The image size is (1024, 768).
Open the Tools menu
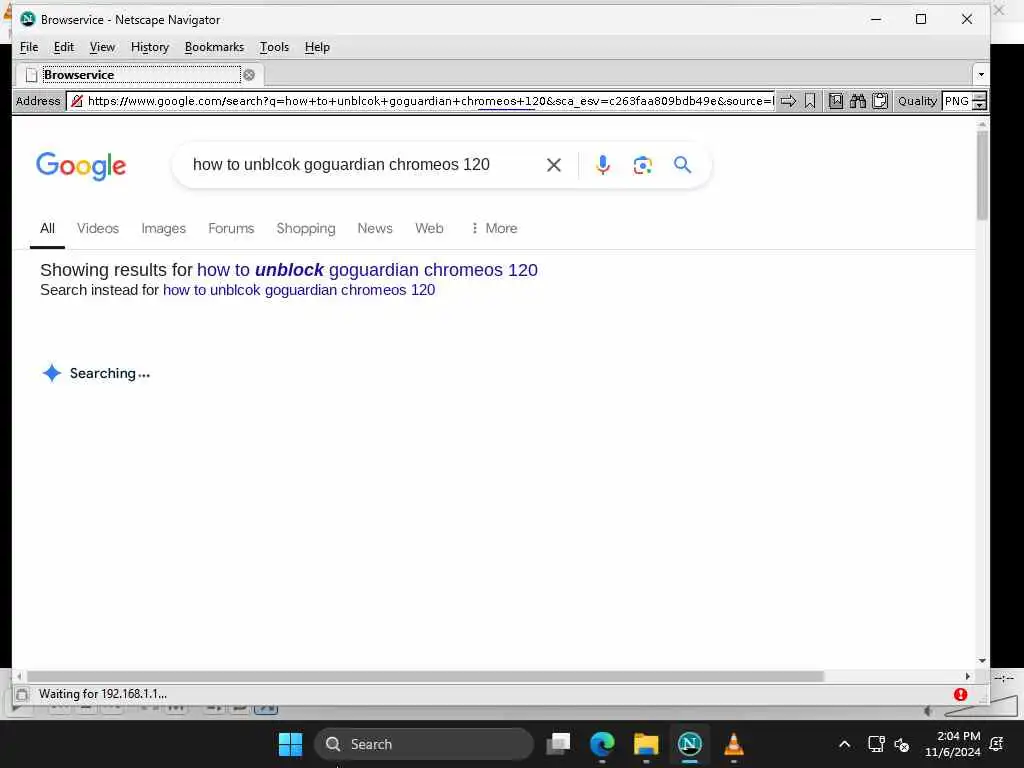pyautogui.click(x=274, y=47)
